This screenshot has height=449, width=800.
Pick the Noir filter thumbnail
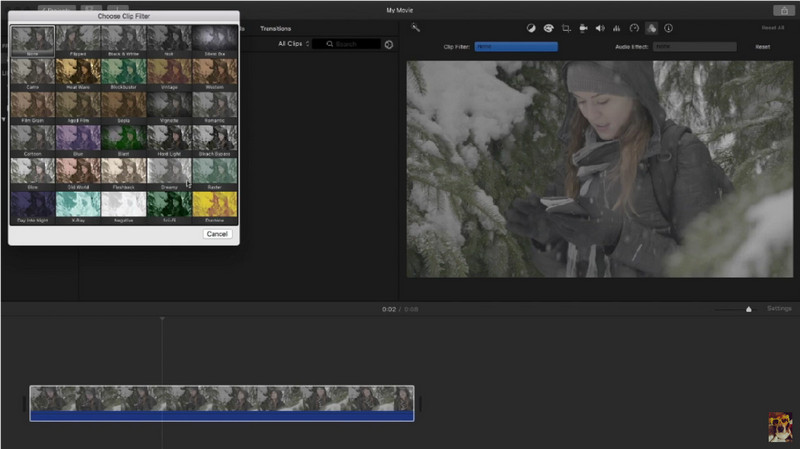click(169, 41)
